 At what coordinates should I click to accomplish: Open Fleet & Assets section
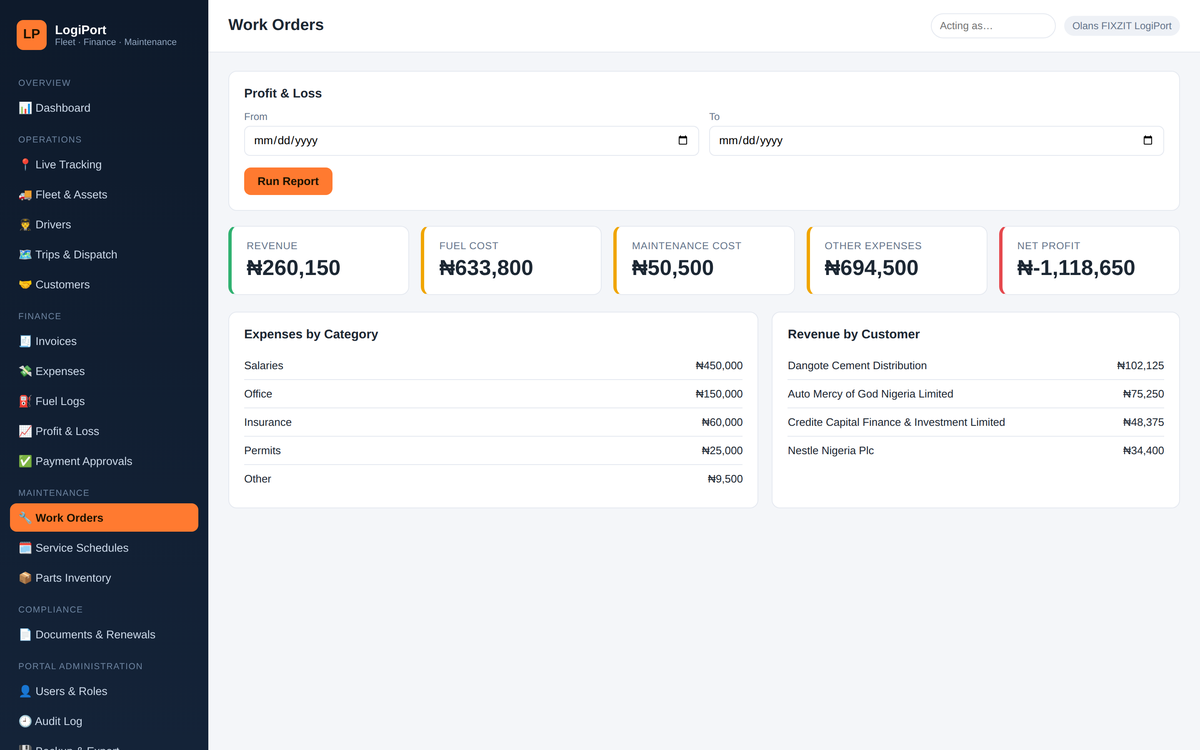(x=104, y=195)
